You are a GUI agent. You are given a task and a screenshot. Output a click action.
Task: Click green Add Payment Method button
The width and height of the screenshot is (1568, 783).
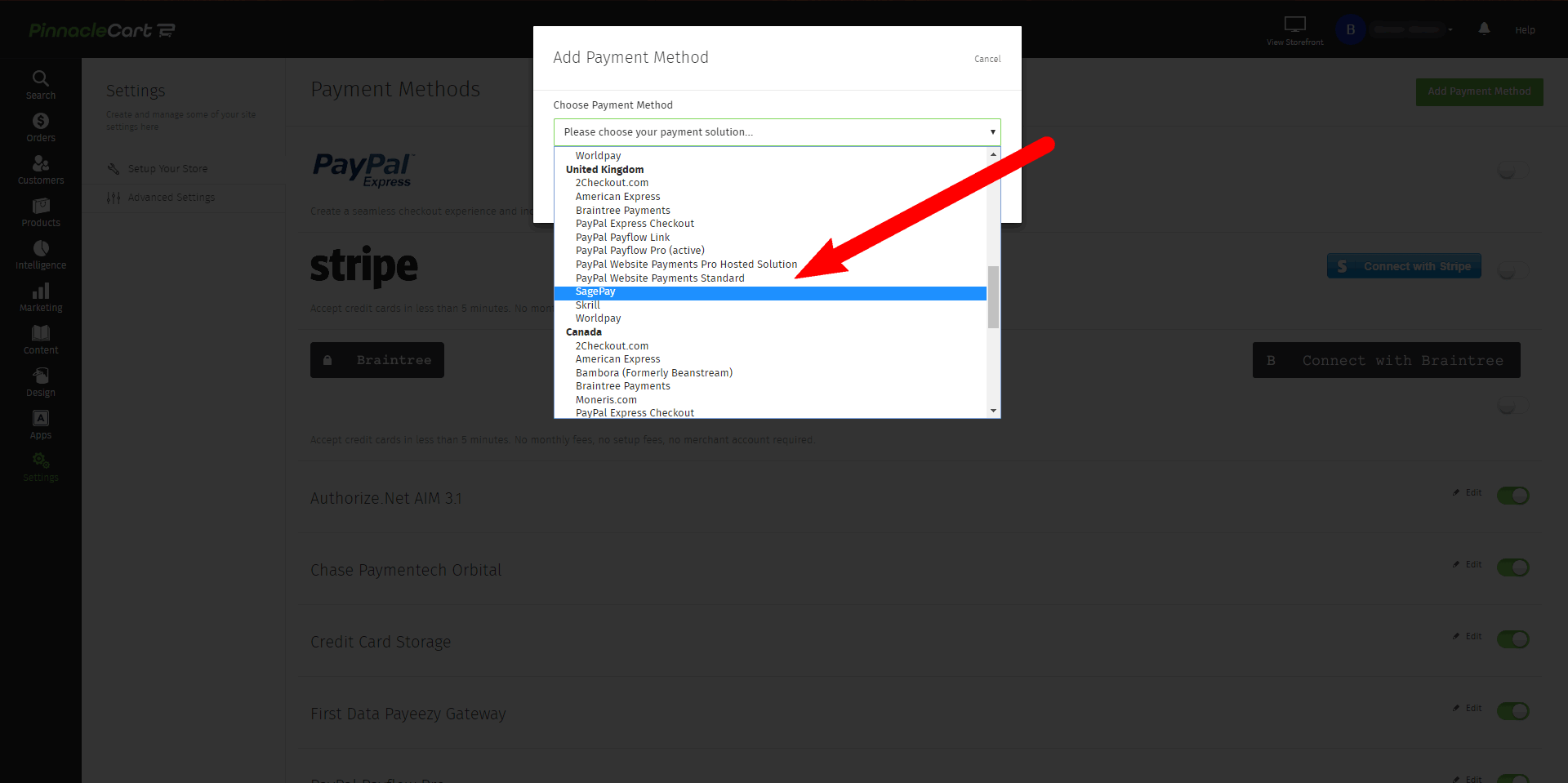[1479, 91]
